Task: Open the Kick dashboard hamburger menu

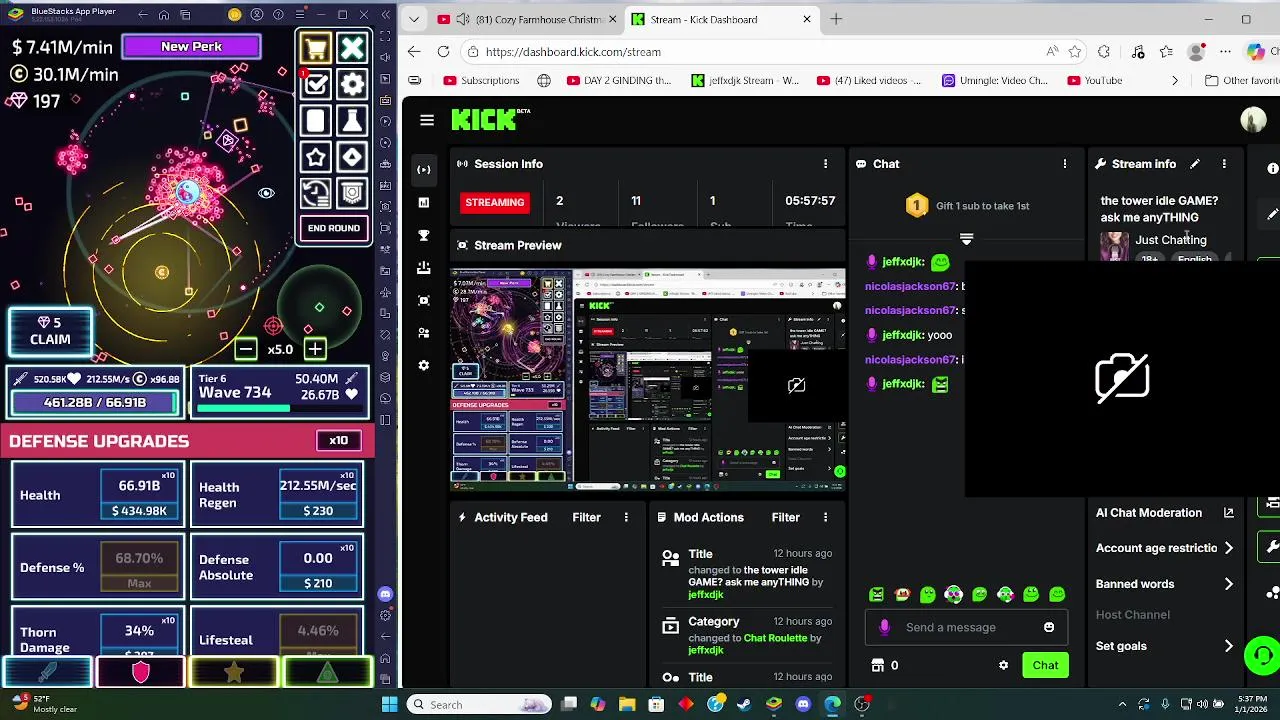Action: point(427,120)
